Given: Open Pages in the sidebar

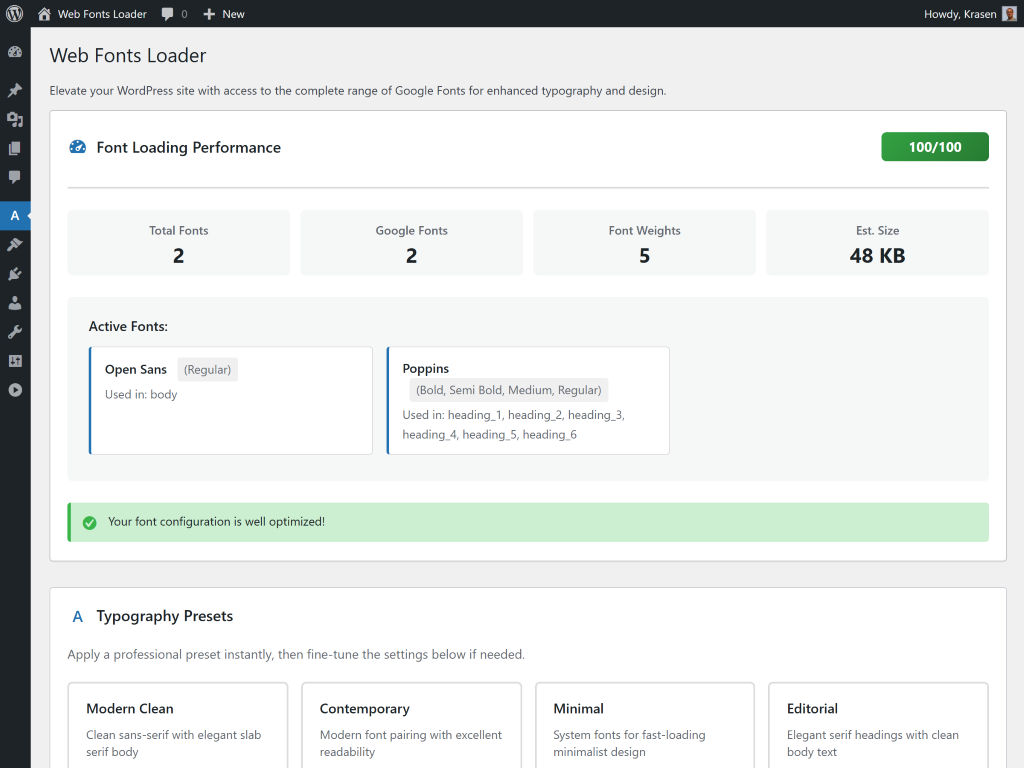Looking at the screenshot, I should click(15, 148).
